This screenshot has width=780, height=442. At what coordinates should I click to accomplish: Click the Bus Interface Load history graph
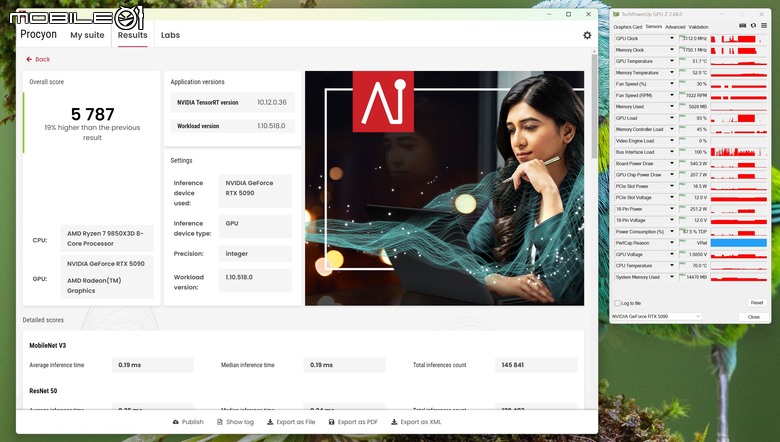[x=739, y=152]
